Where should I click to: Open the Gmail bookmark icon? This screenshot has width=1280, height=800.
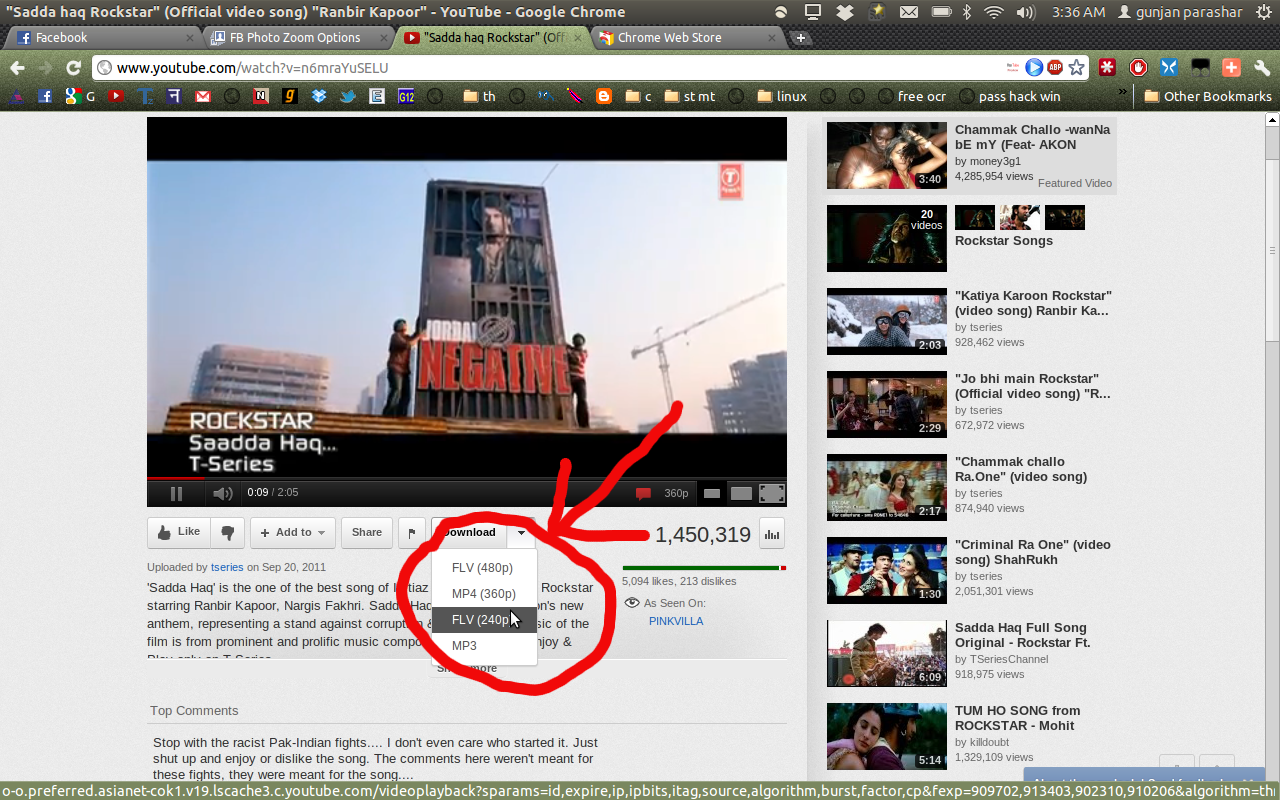tap(203, 97)
